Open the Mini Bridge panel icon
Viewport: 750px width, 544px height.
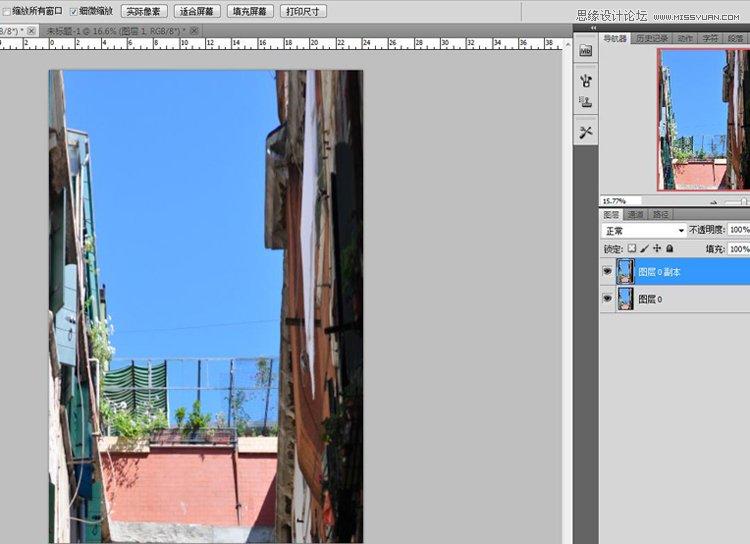[586, 50]
